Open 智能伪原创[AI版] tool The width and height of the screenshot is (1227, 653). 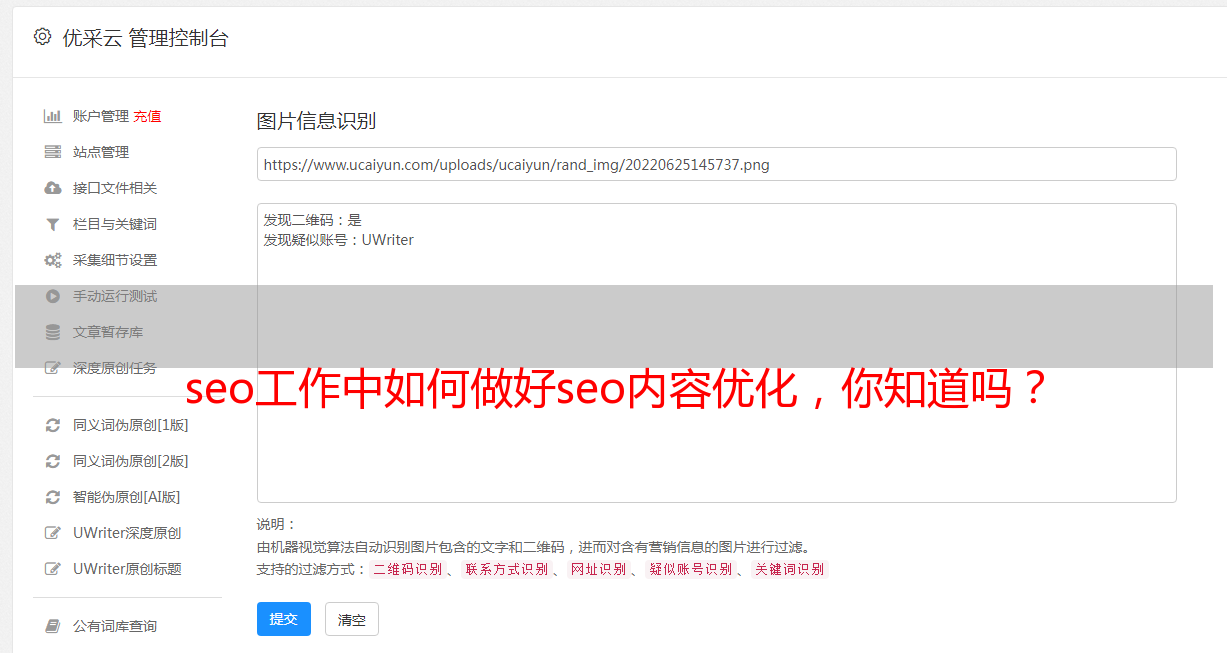127,497
